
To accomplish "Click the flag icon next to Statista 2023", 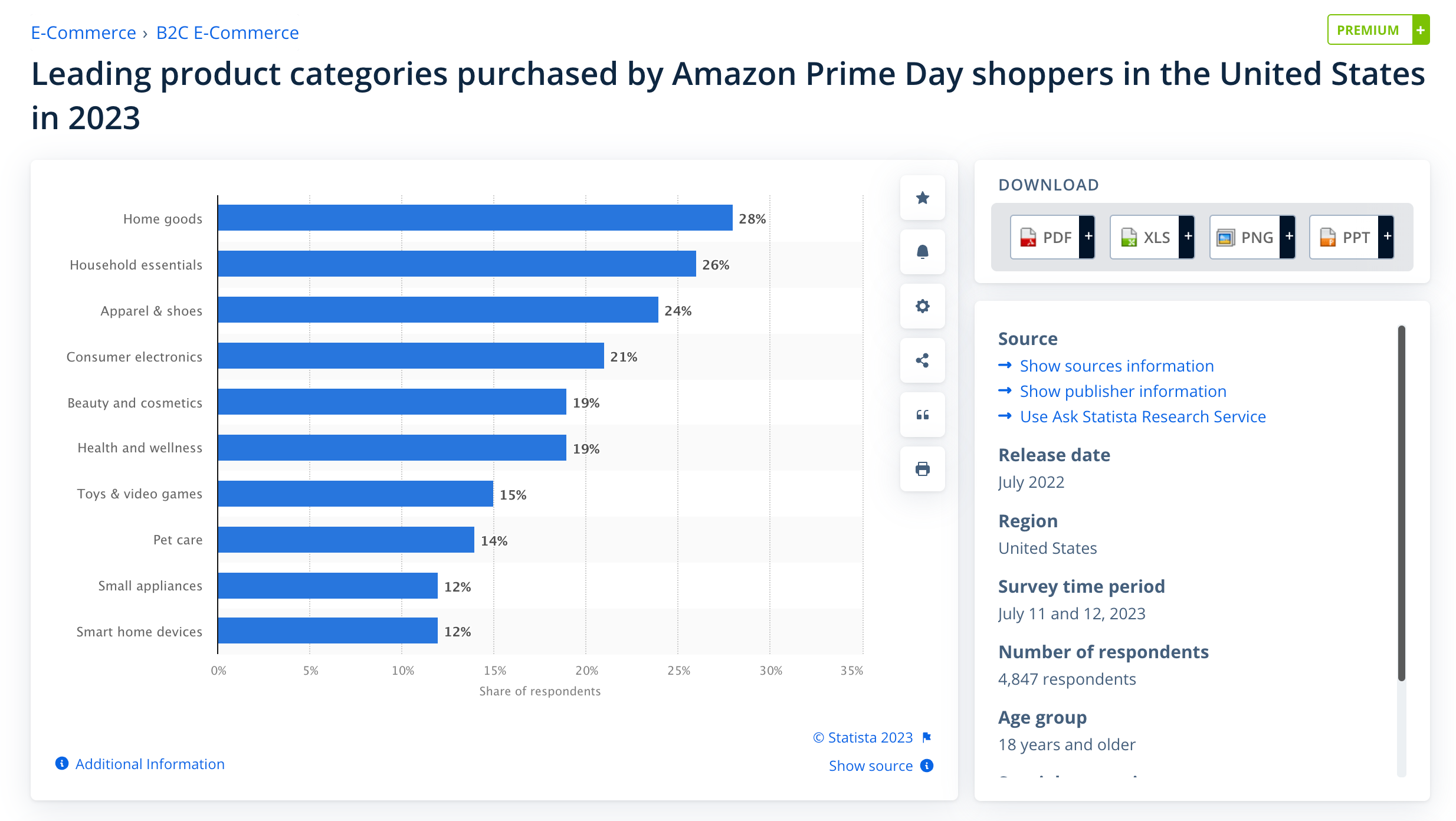I will [927, 737].
